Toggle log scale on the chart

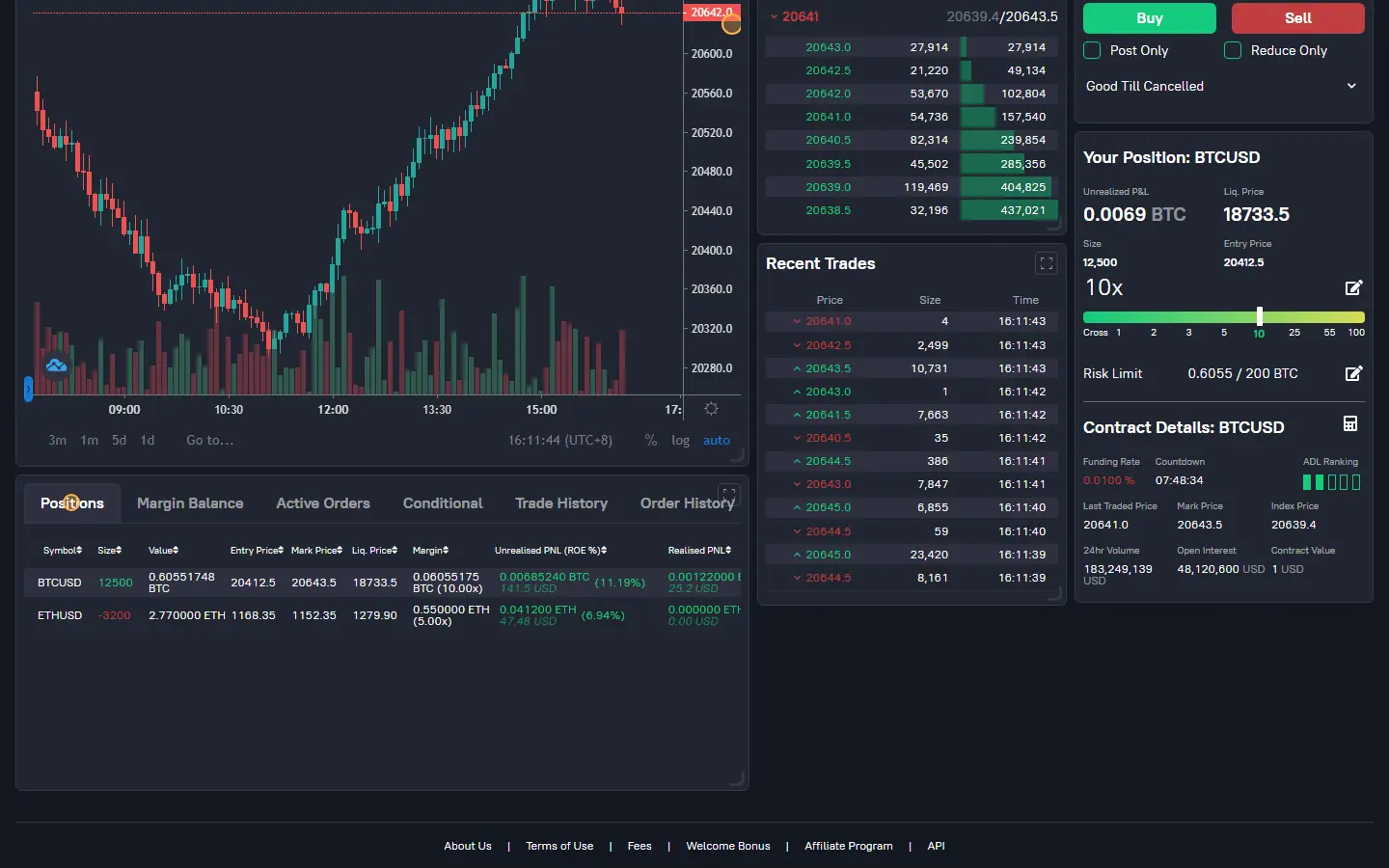tap(680, 440)
